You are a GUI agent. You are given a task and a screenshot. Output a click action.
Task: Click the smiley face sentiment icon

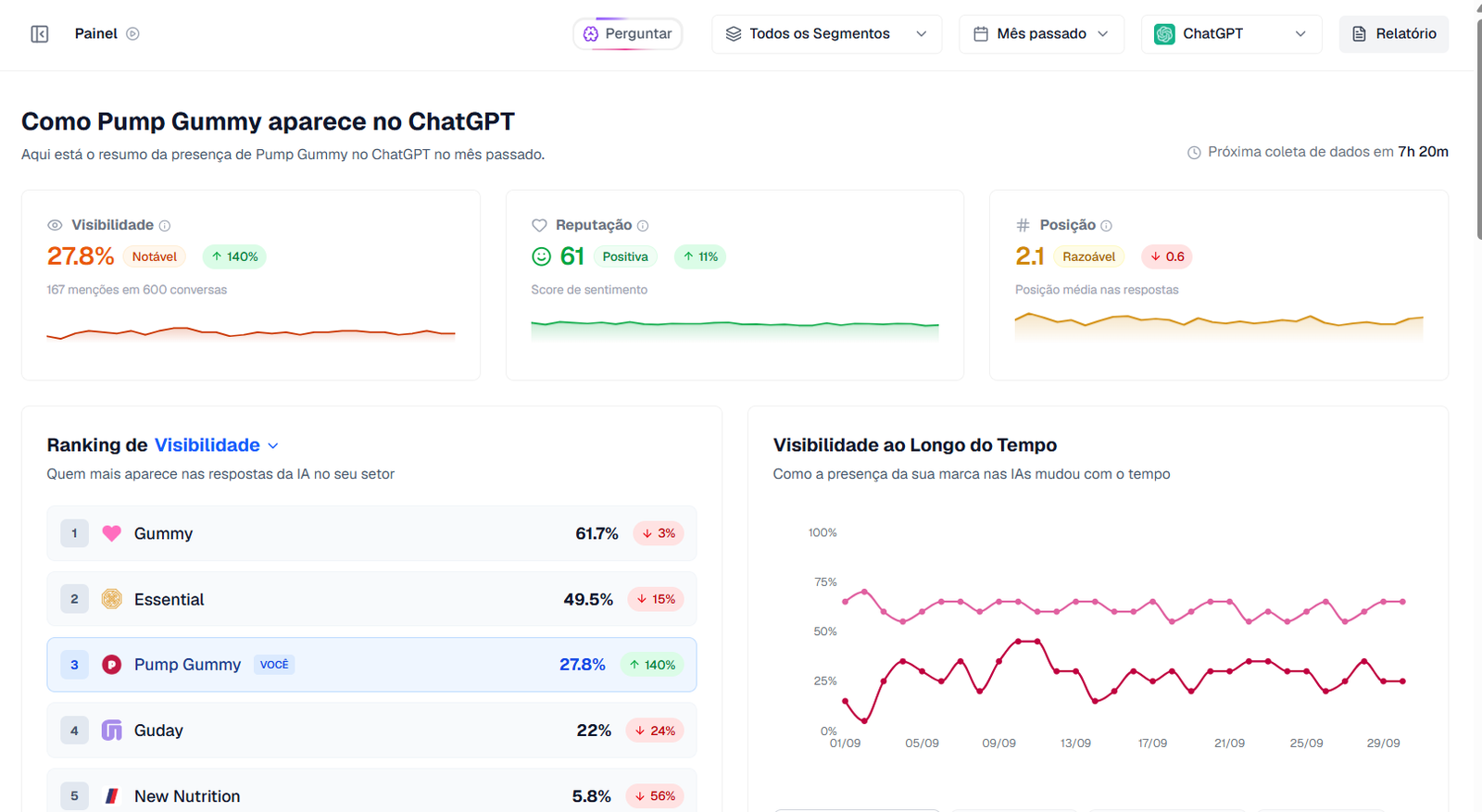(x=542, y=256)
